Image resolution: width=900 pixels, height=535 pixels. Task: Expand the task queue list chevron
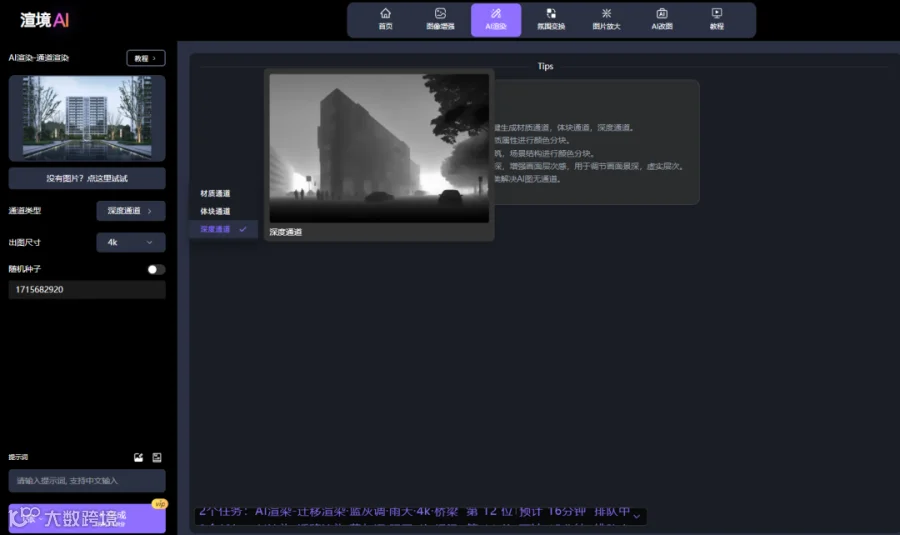(x=637, y=516)
